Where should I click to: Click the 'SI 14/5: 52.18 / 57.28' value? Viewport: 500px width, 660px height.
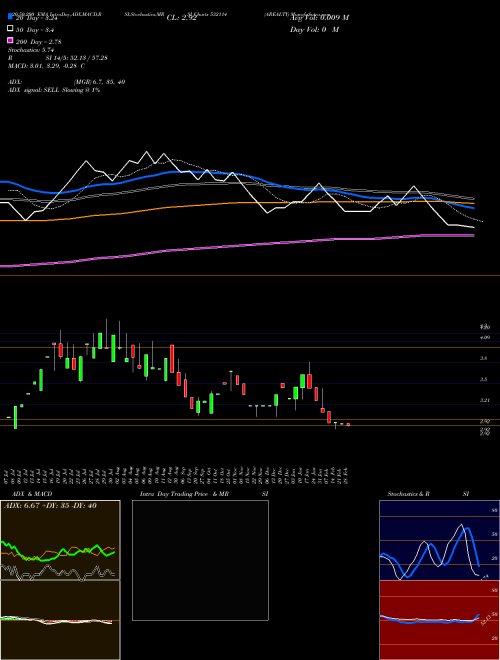point(77,58)
